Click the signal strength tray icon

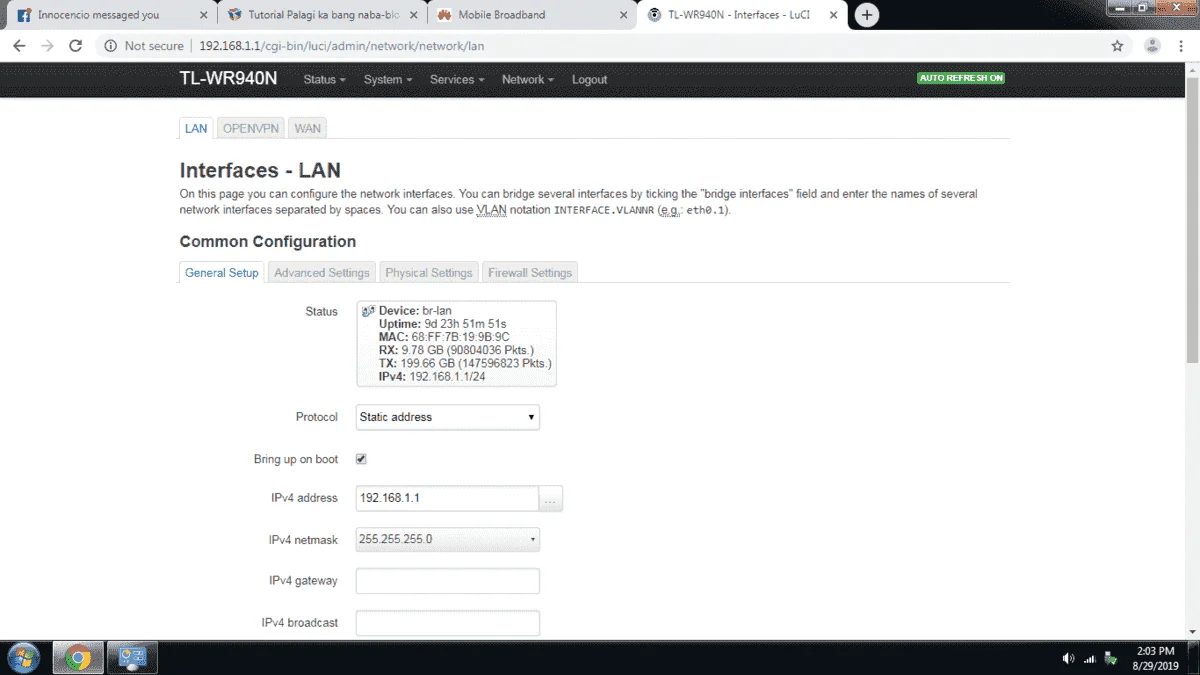tap(1090, 658)
